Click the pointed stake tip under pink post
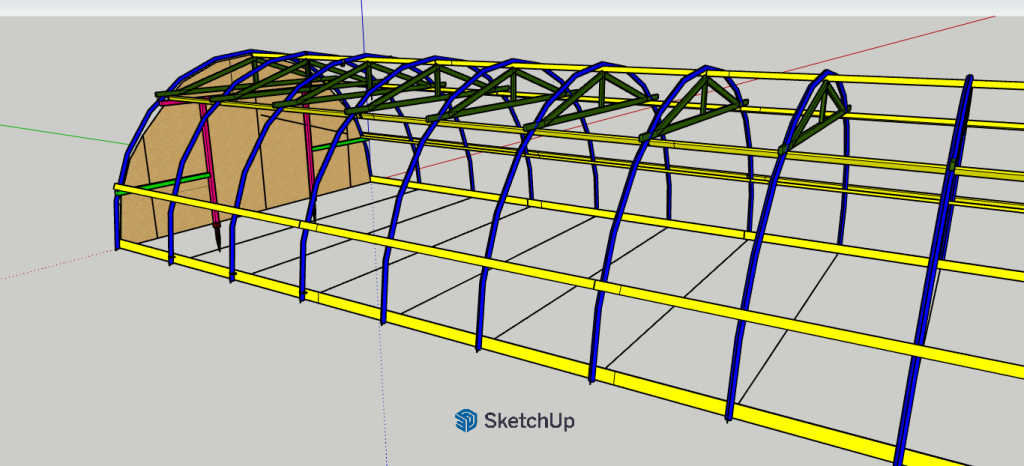Viewport: 1024px width, 466px height. (x=219, y=240)
